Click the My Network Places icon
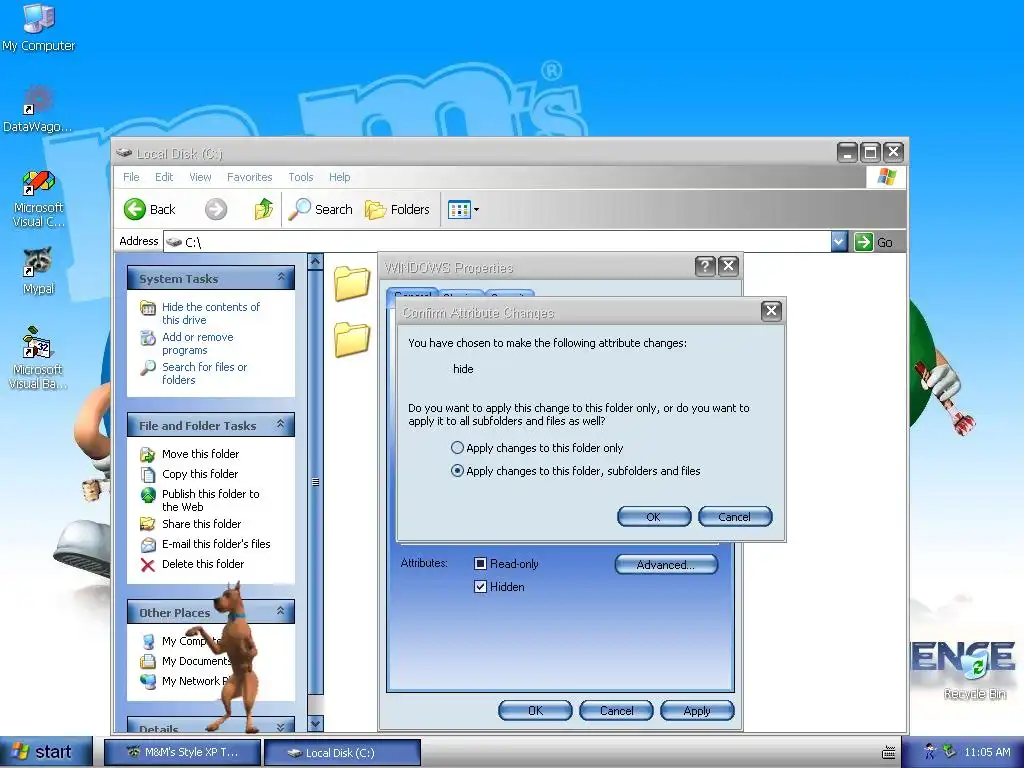Viewport: 1024px width, 768px height. pos(148,681)
